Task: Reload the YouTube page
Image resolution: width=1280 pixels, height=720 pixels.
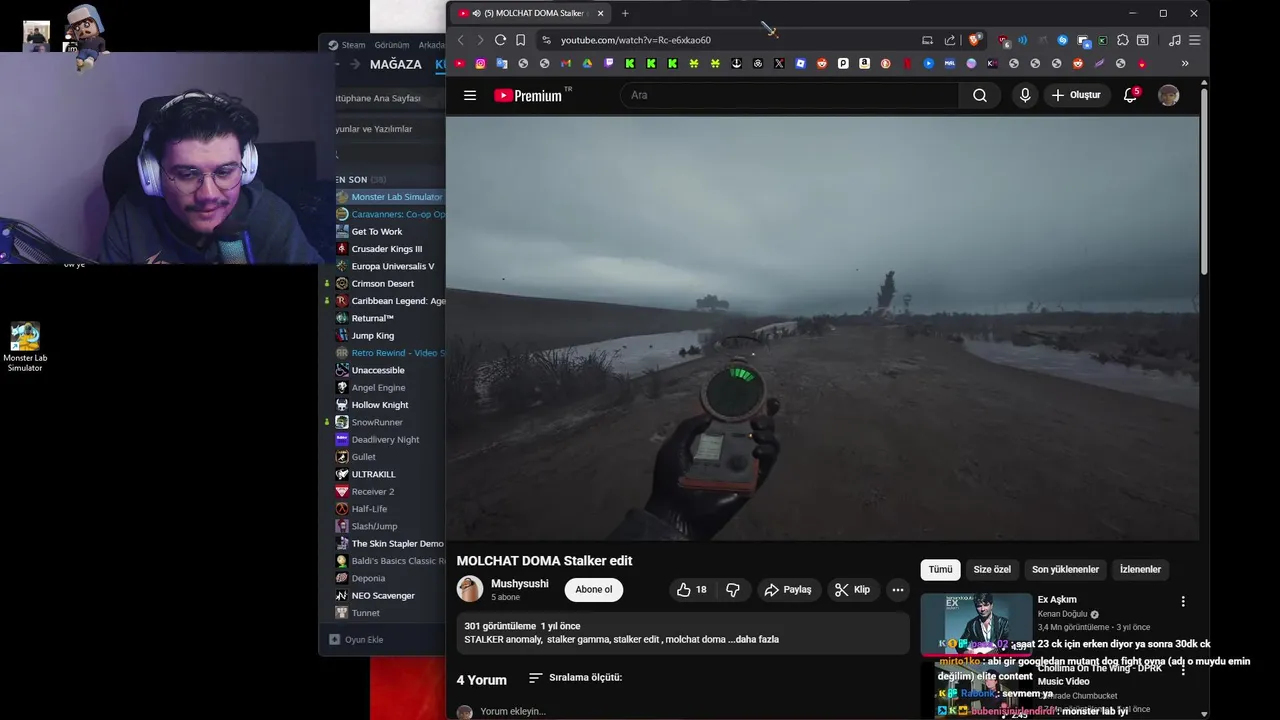Action: point(500,40)
